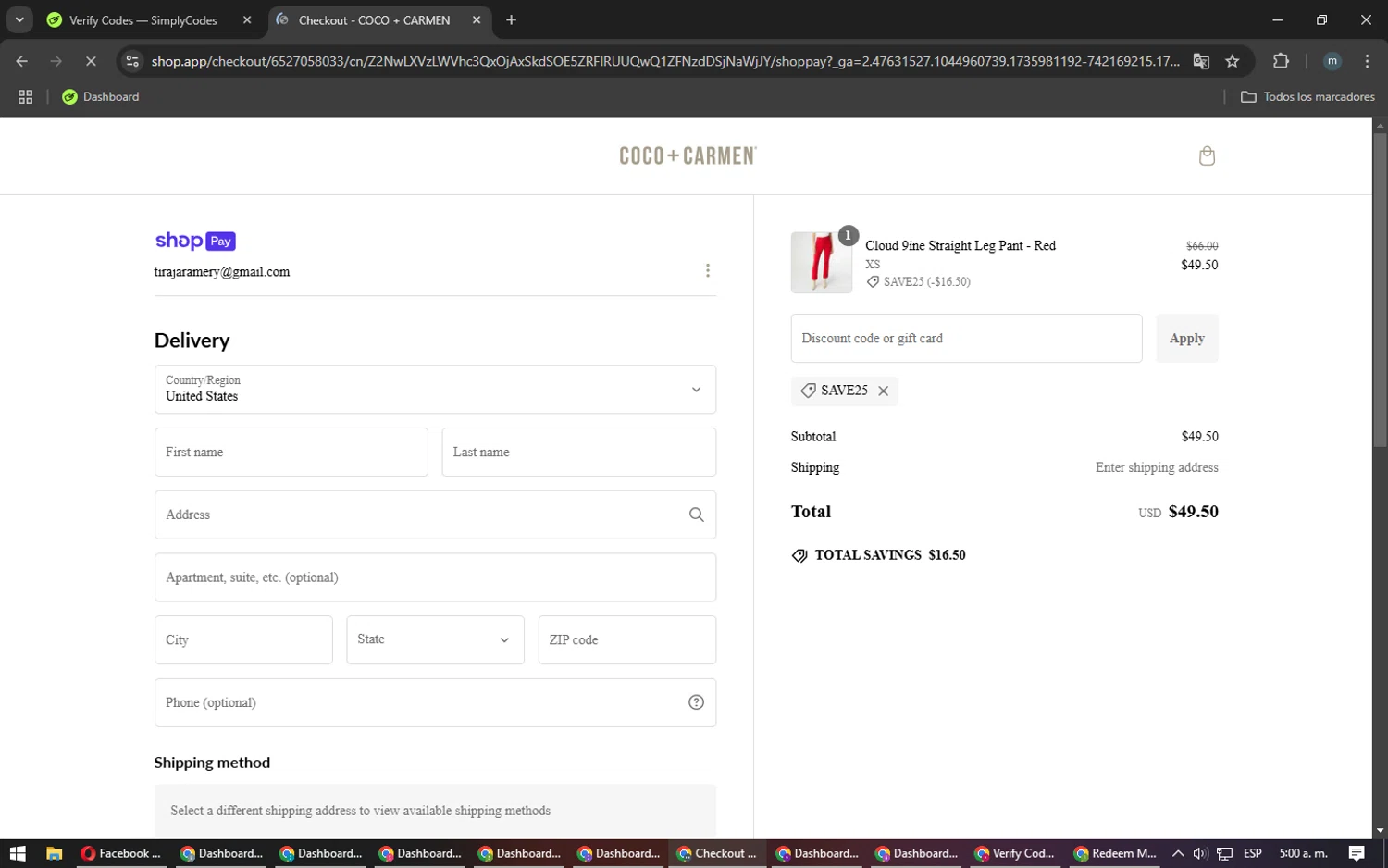Bookmark this page with the star icon
Viewport: 1388px width, 868px height.
coord(1233,61)
